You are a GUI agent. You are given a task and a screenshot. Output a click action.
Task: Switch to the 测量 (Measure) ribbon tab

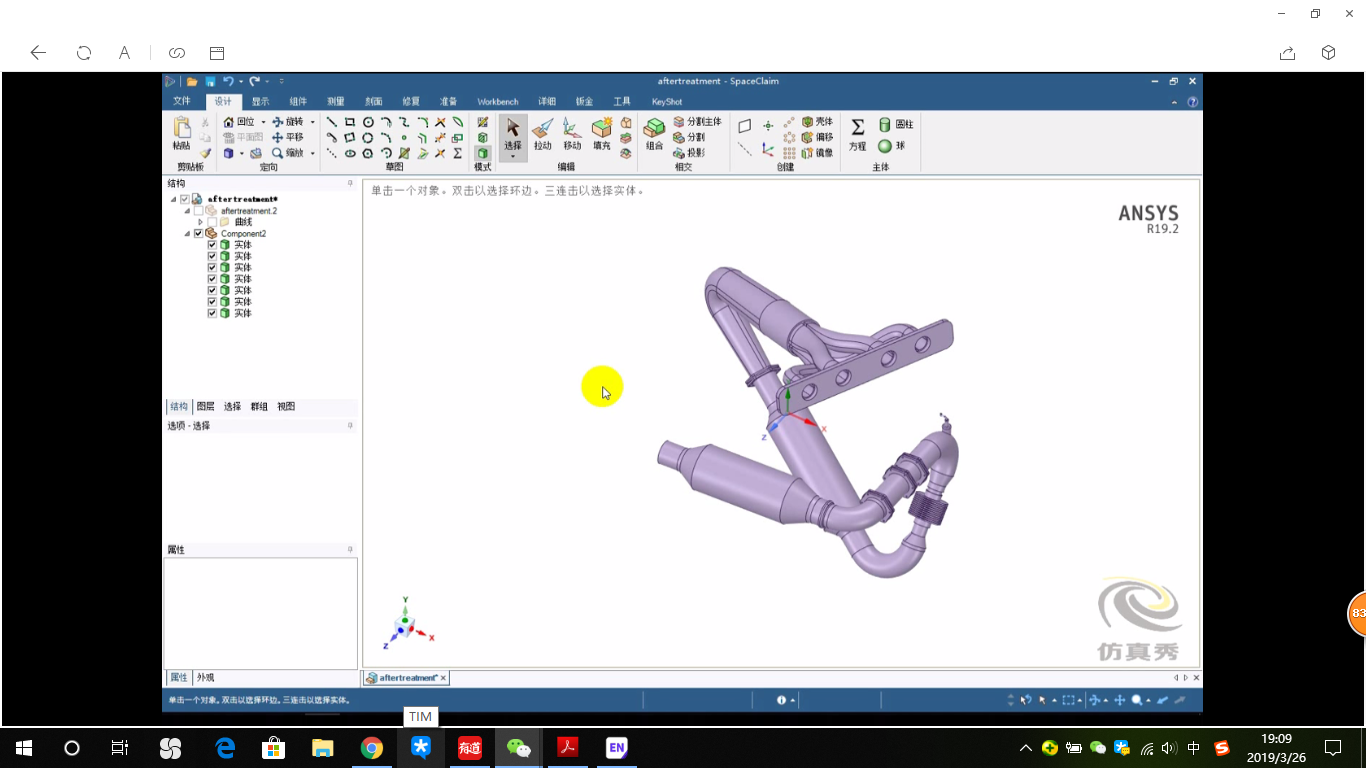(x=336, y=101)
